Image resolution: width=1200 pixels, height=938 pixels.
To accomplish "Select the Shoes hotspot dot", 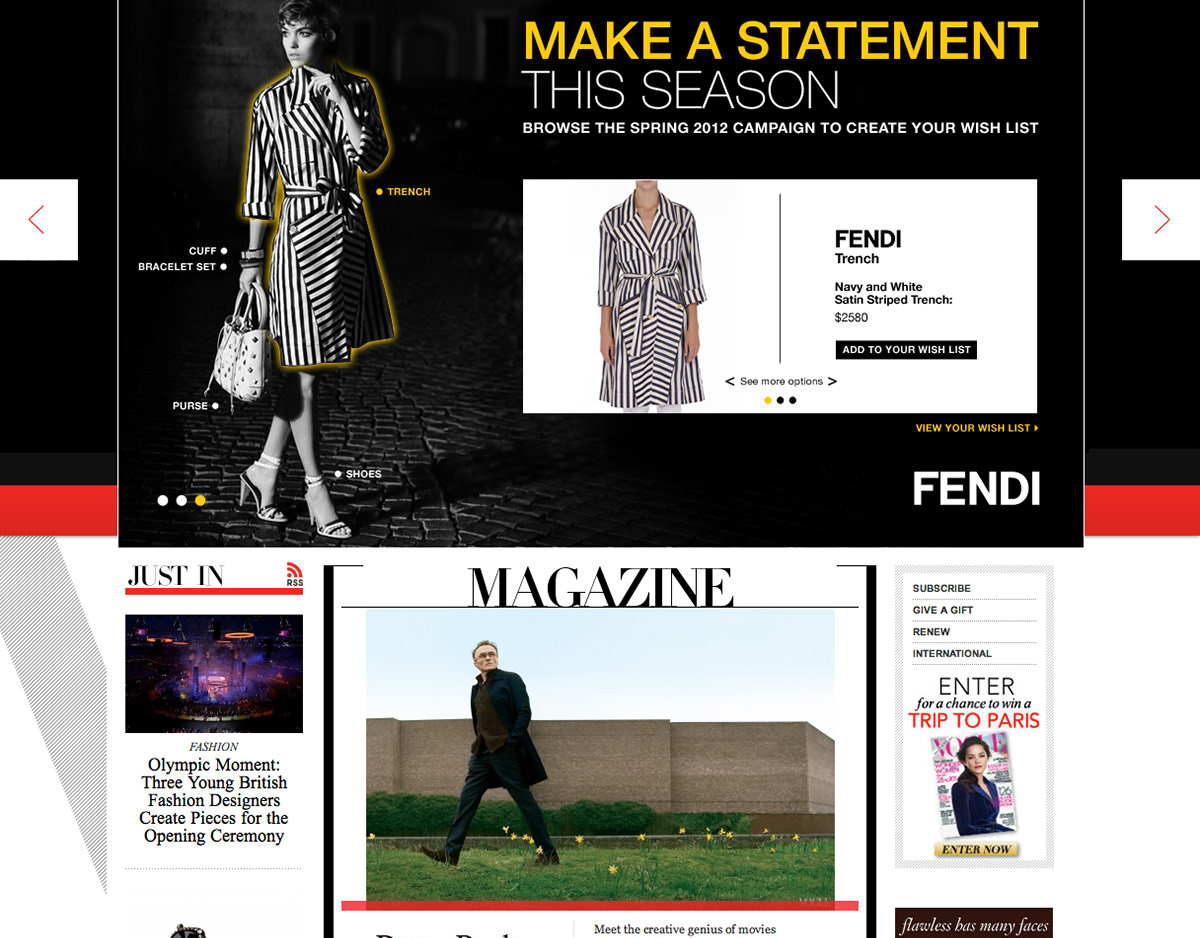I will (338, 474).
